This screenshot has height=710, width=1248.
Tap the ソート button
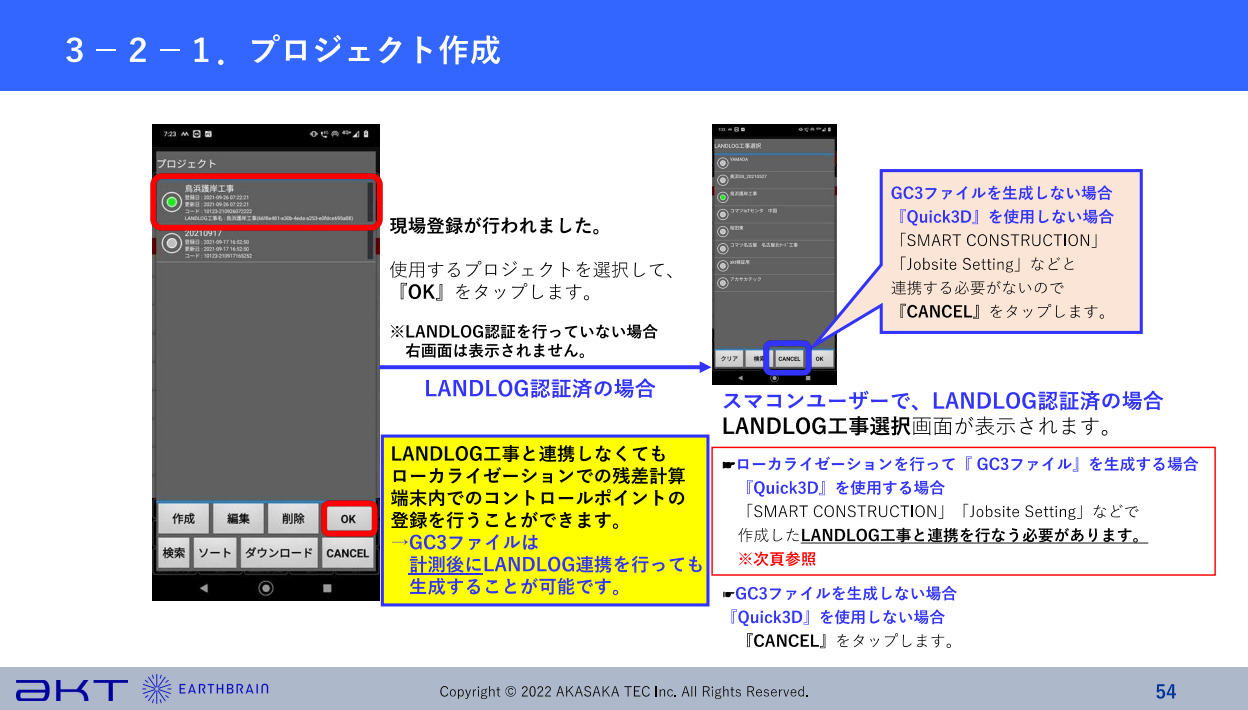[x=214, y=553]
